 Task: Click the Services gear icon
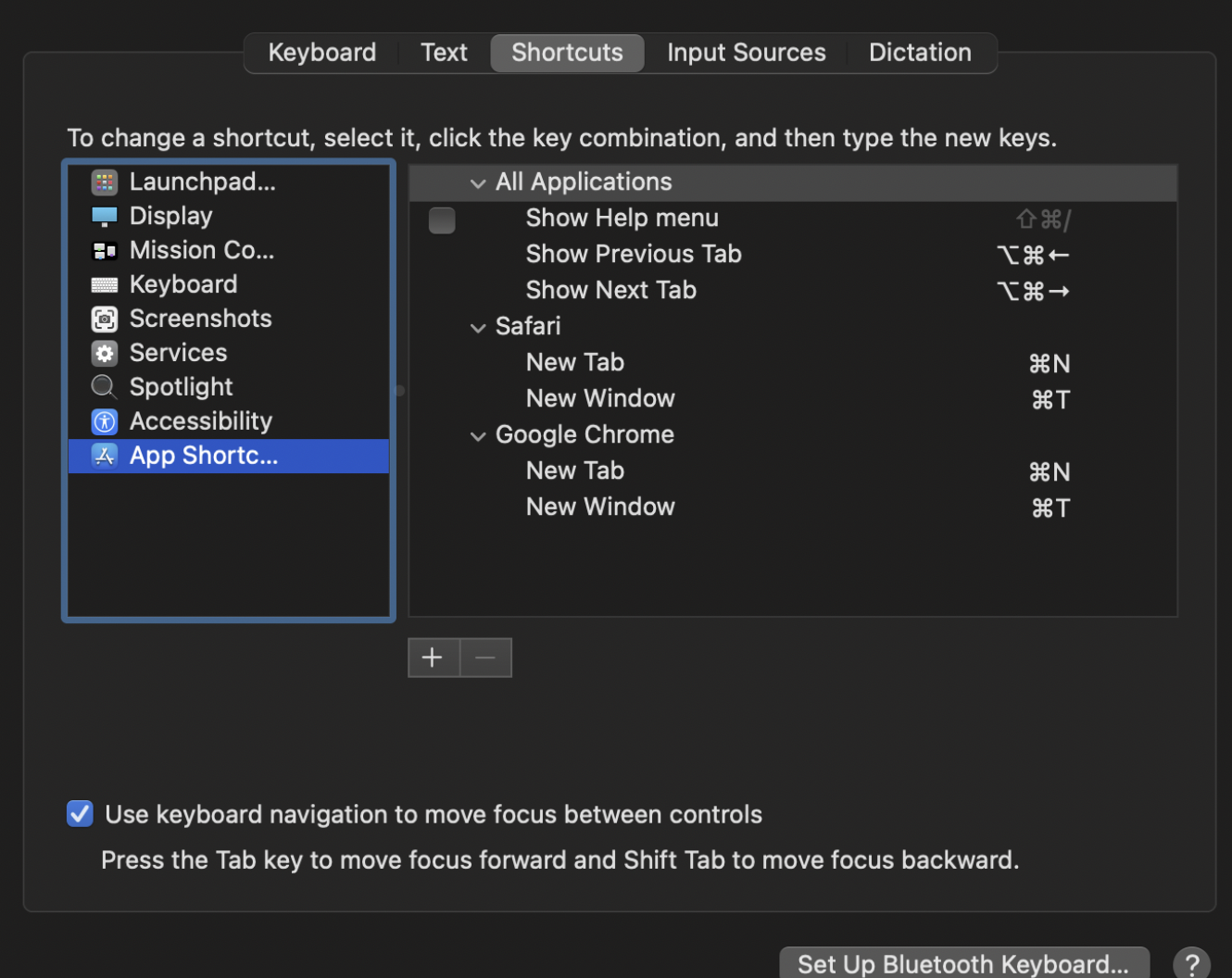(105, 354)
